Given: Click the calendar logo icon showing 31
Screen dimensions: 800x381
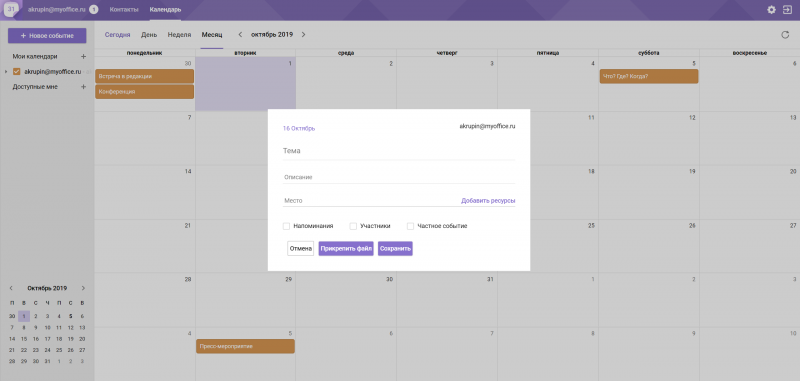Looking at the screenshot, I should pyautogui.click(x=11, y=9).
